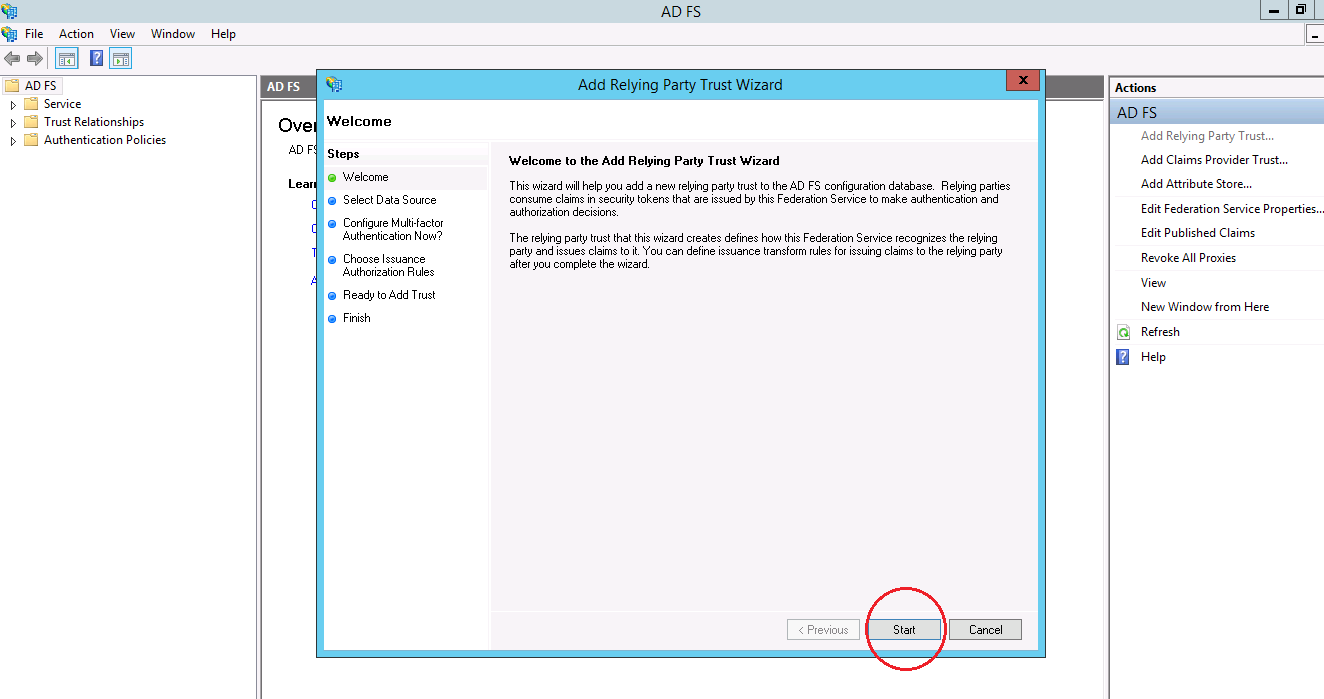Click View in the Actions pane
1324x699 pixels.
pyautogui.click(x=1153, y=283)
